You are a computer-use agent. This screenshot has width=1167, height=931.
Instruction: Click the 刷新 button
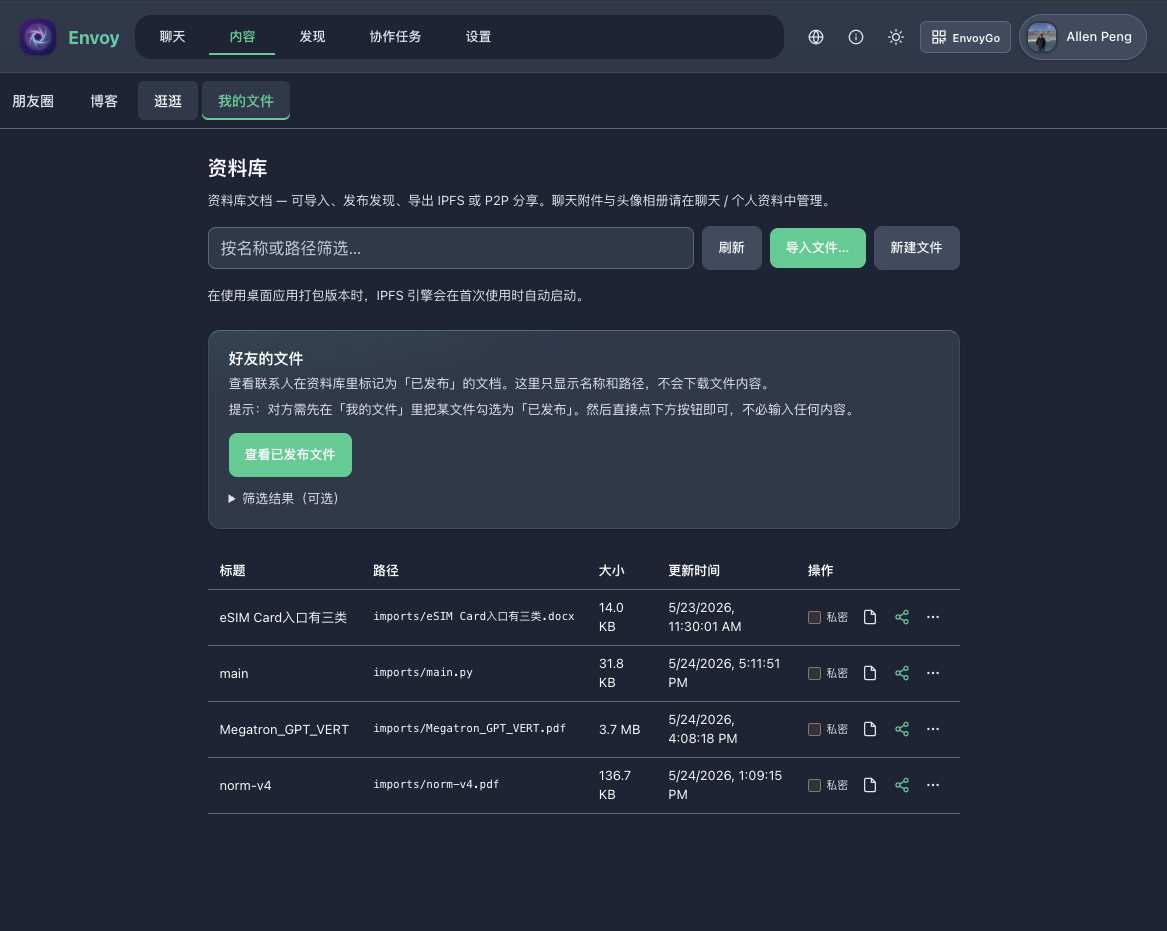tap(732, 248)
